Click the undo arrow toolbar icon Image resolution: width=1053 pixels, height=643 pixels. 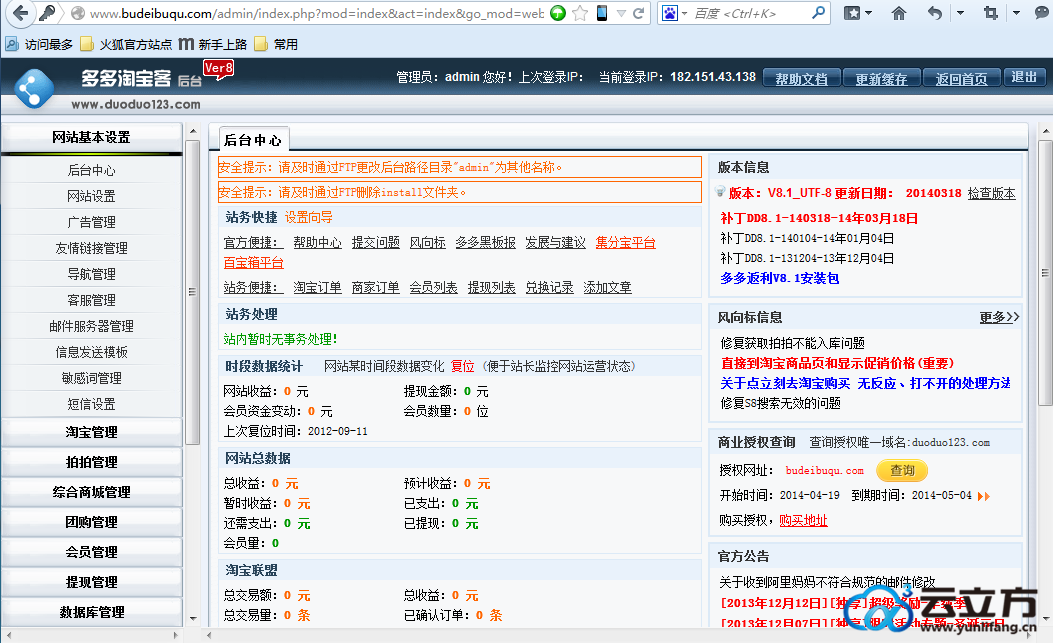click(934, 13)
